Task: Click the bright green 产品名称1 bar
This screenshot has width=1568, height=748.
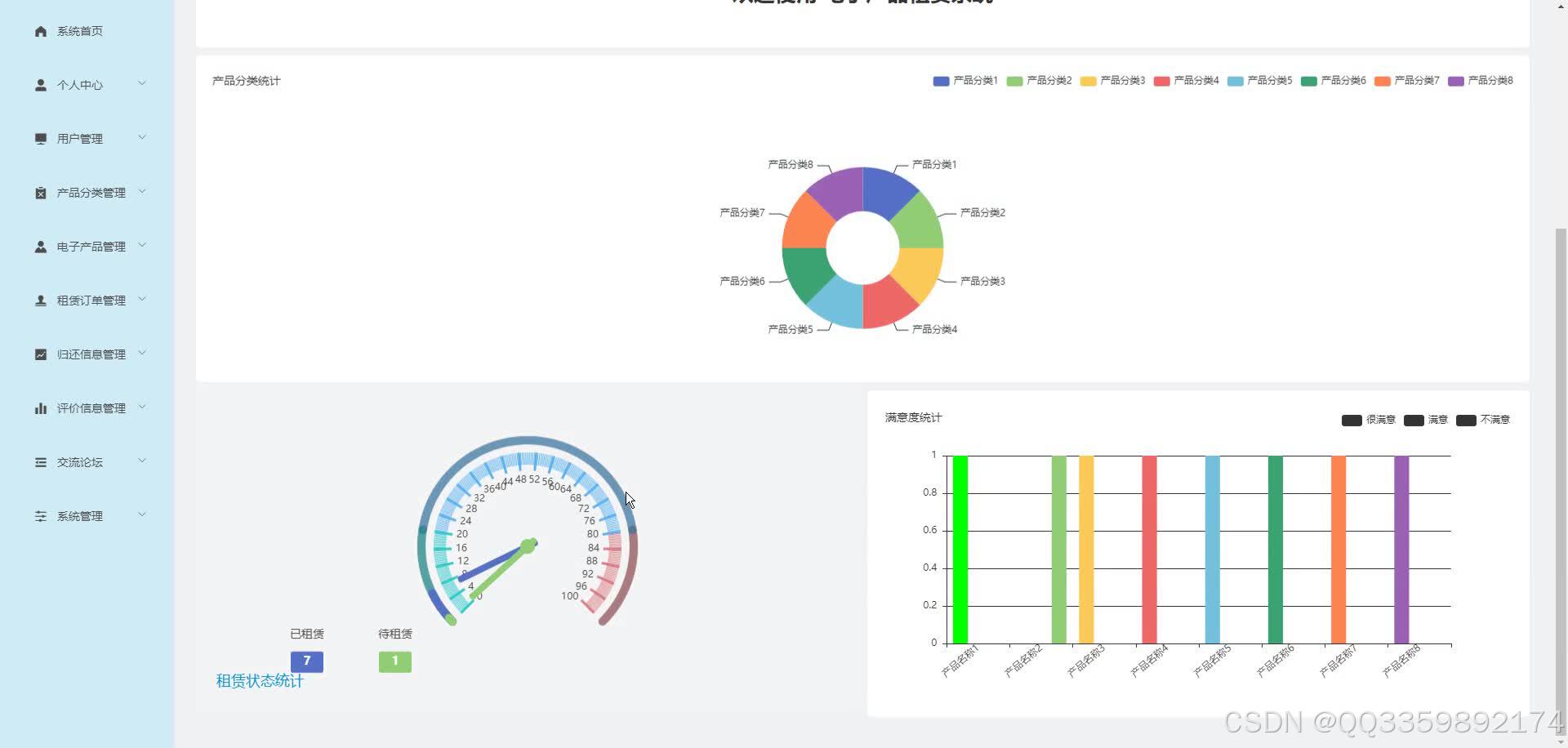Action: (960, 550)
